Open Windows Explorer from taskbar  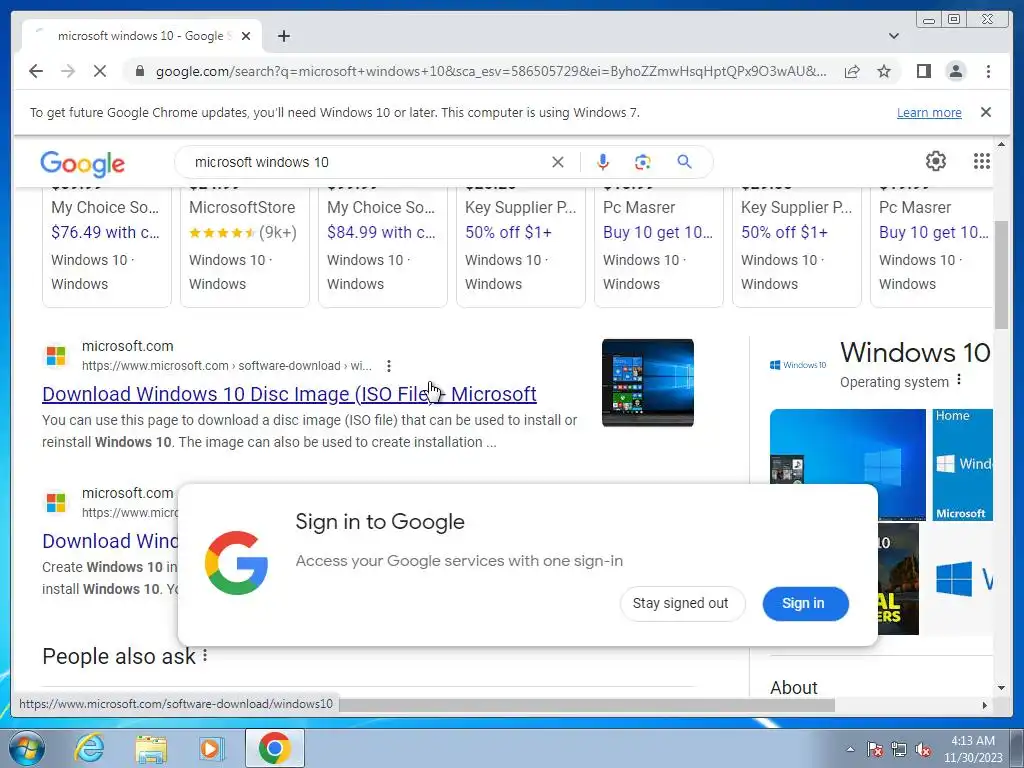151,748
